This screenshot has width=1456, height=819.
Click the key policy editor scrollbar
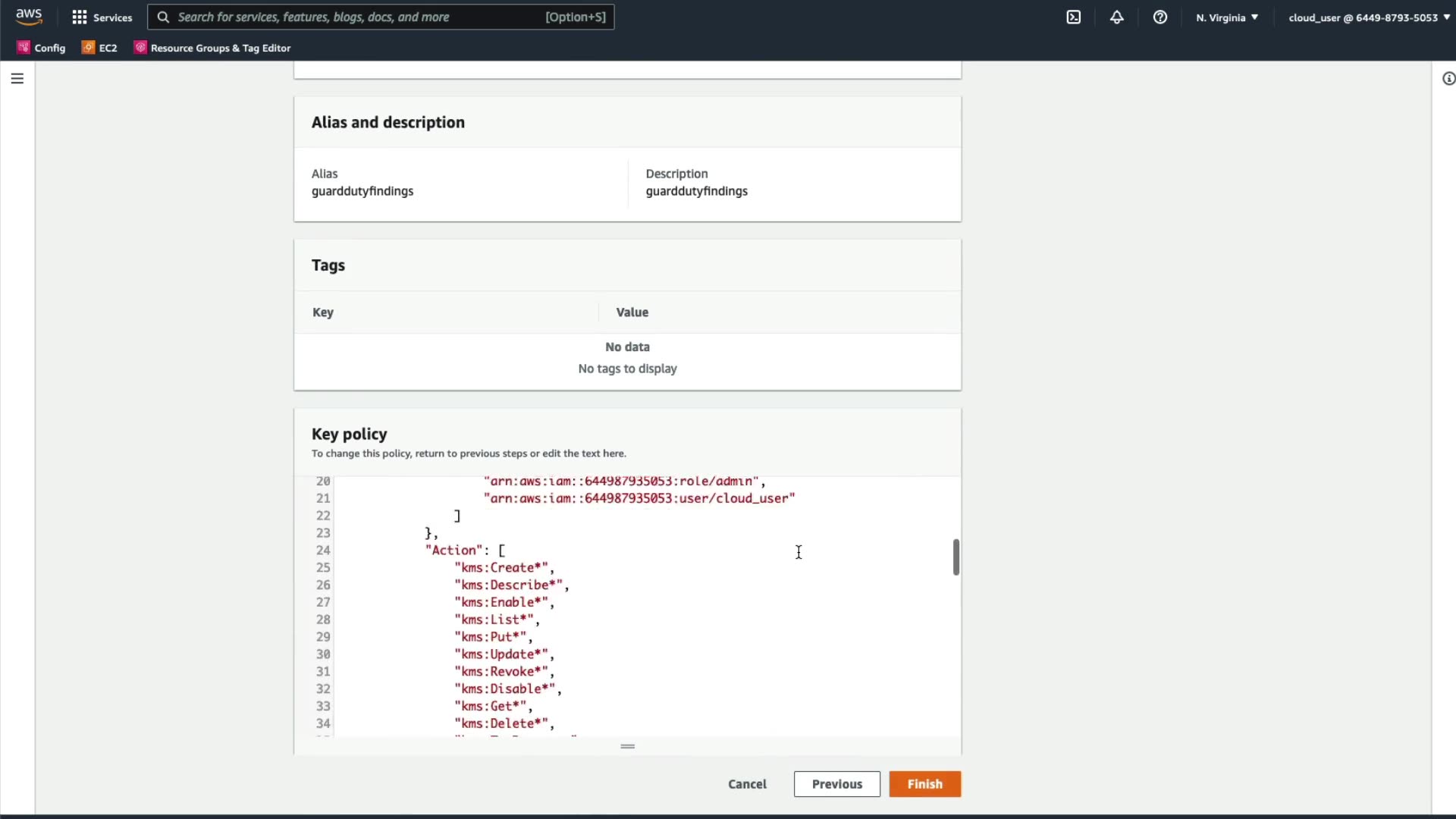pyautogui.click(x=955, y=557)
